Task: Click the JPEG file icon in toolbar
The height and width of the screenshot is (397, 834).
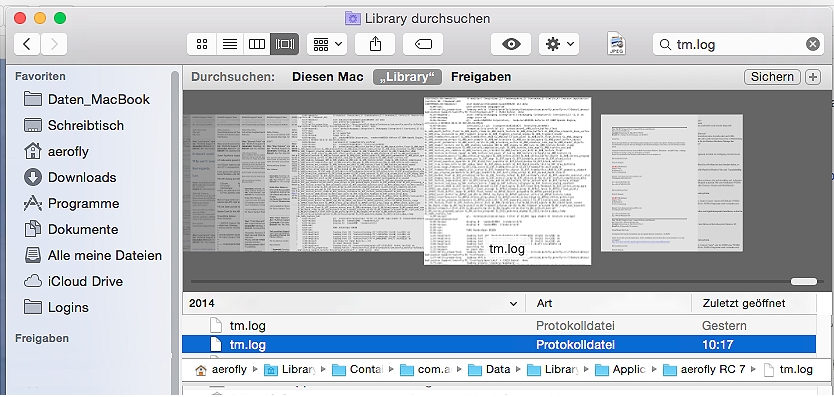Action: click(x=616, y=44)
